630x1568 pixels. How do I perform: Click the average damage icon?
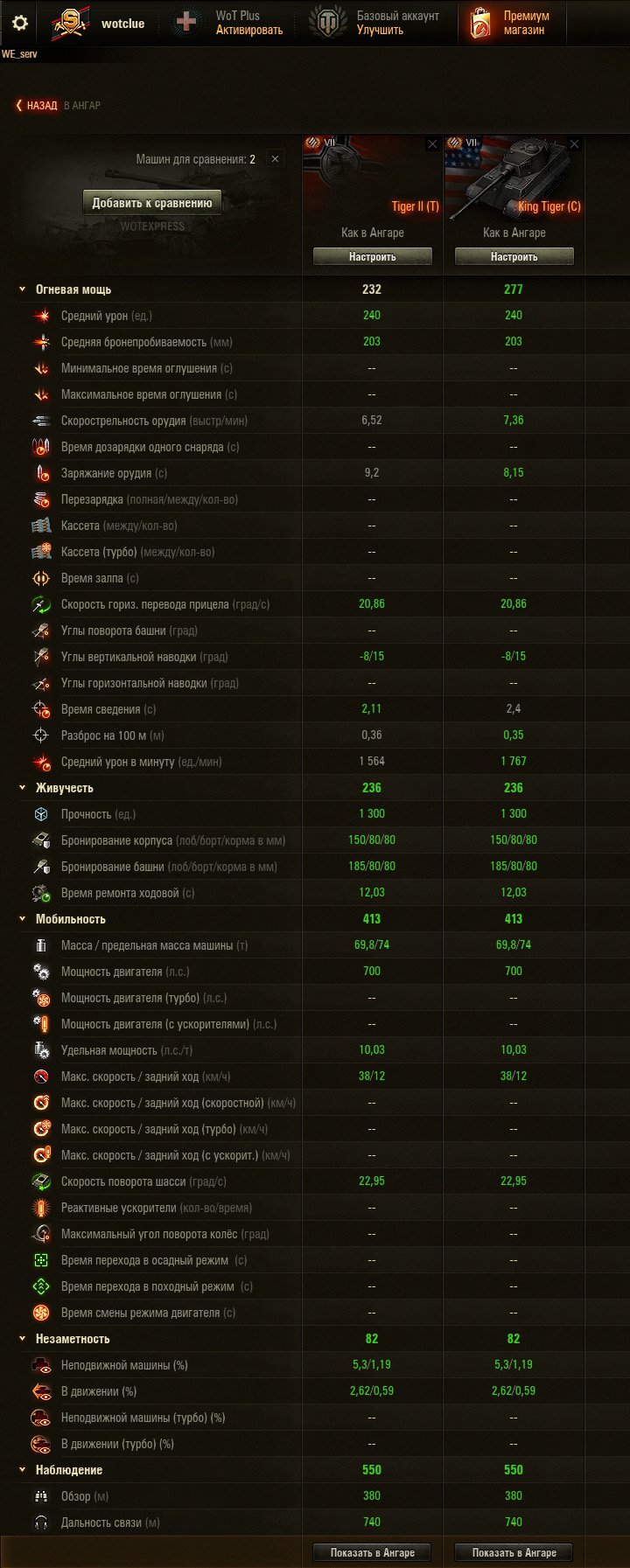pyautogui.click(x=41, y=316)
